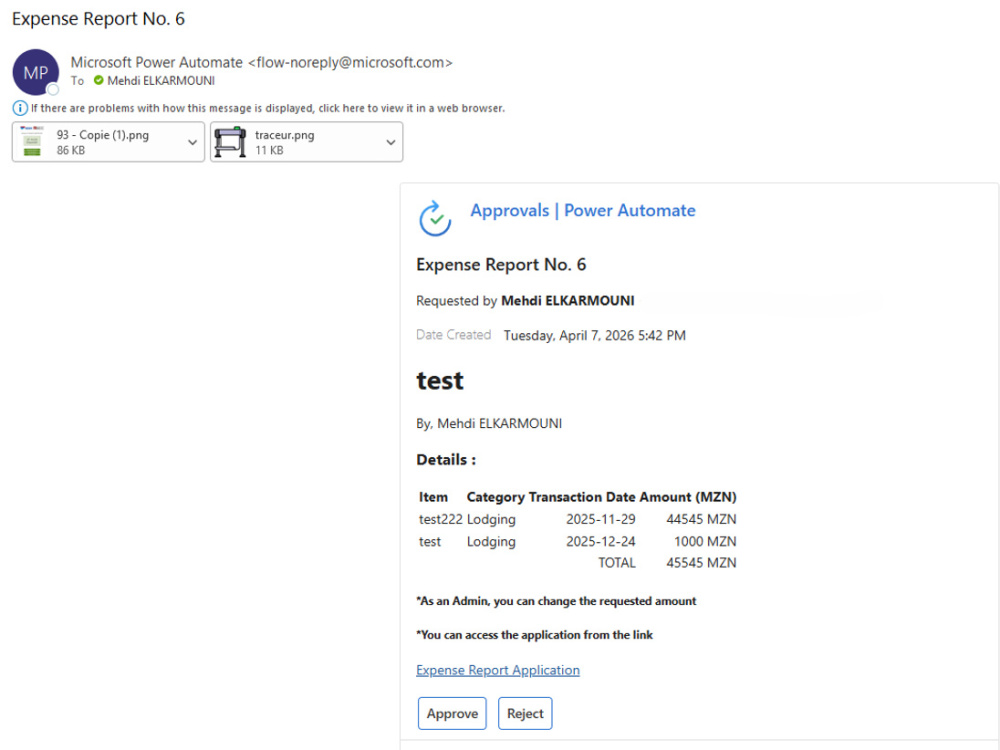Open the traceur.png plotter attachment icon
This screenshot has height=750, width=1000.
[x=230, y=142]
